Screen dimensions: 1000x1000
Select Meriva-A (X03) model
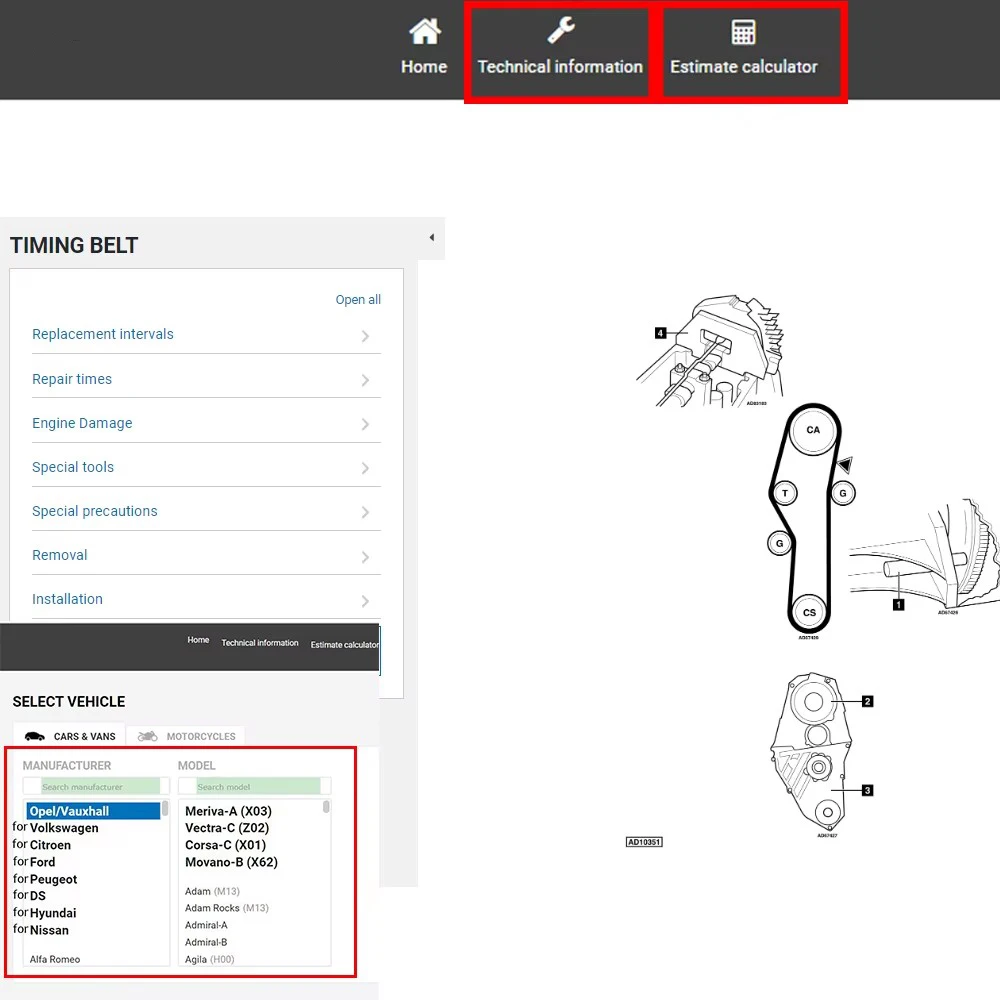(228, 811)
